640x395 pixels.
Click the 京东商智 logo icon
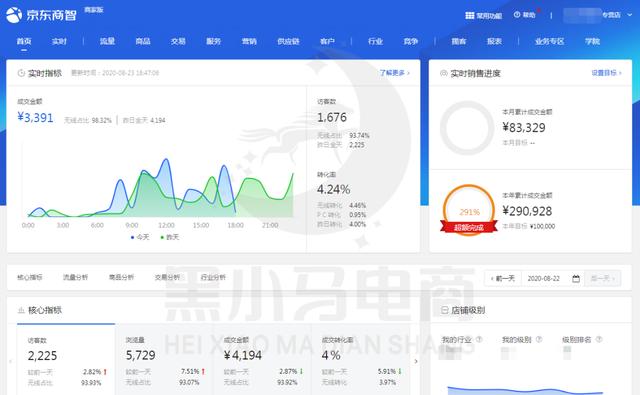click(x=14, y=15)
